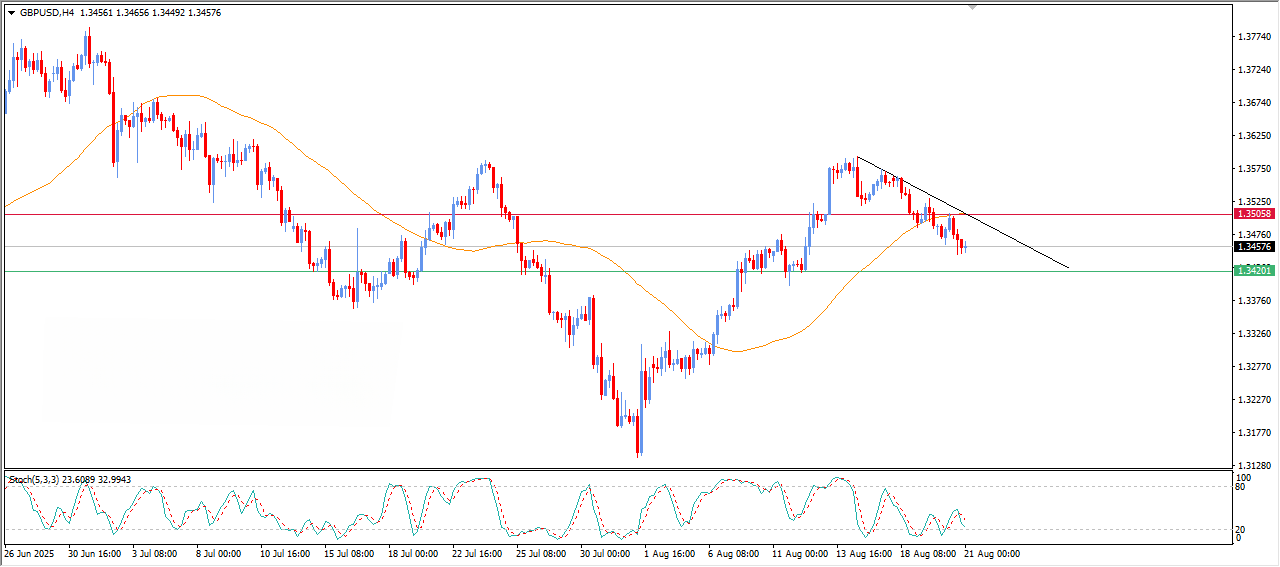
Task: Click the 30 Jun 16:00 date label
Action: click(x=95, y=553)
